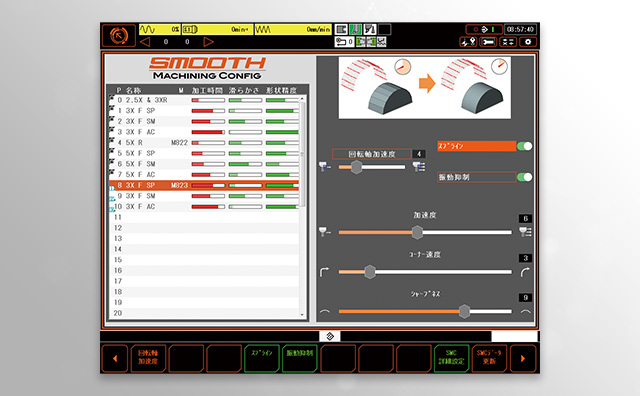
Task: Click the gear settings icon at top right
Action: [x=528, y=42]
